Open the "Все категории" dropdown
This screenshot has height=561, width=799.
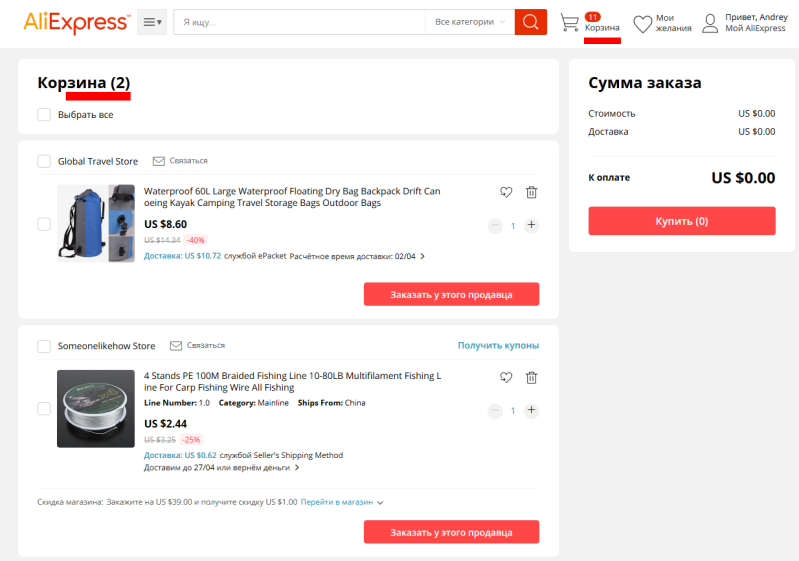pos(469,22)
